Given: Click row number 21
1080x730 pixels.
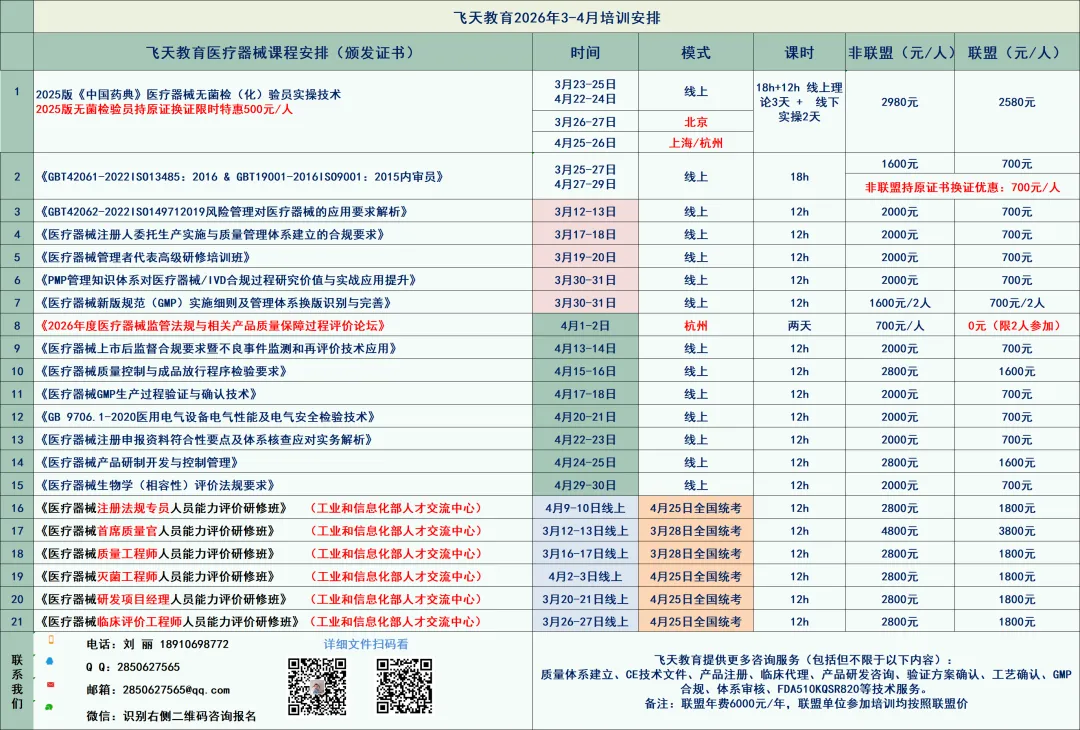Looking at the screenshot, I should click(17, 621).
